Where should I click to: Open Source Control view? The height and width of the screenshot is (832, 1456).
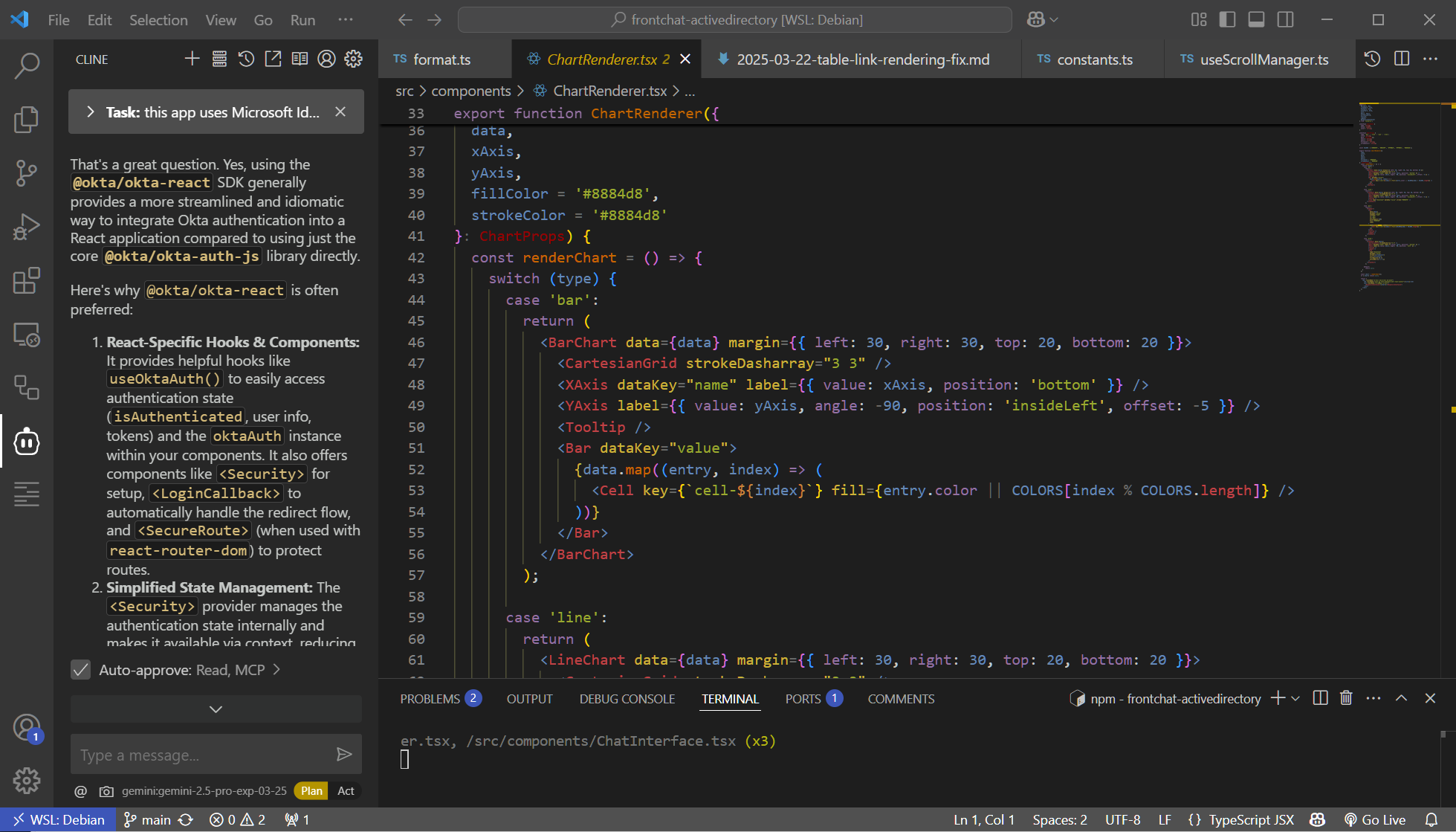tap(27, 172)
